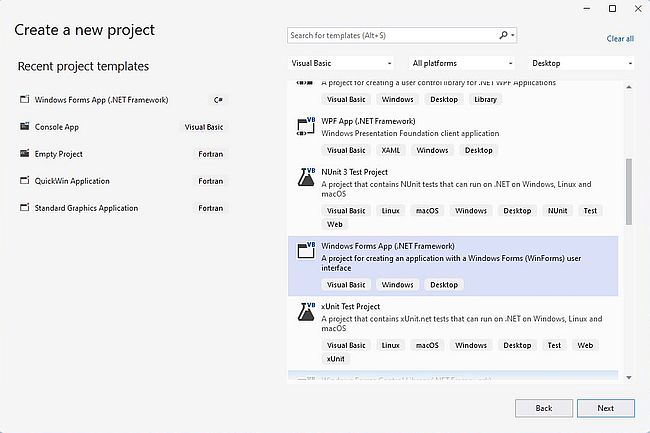The image size is (650, 433).
Task: Open the Visual Basic language filter dropdown
Action: click(x=340, y=63)
